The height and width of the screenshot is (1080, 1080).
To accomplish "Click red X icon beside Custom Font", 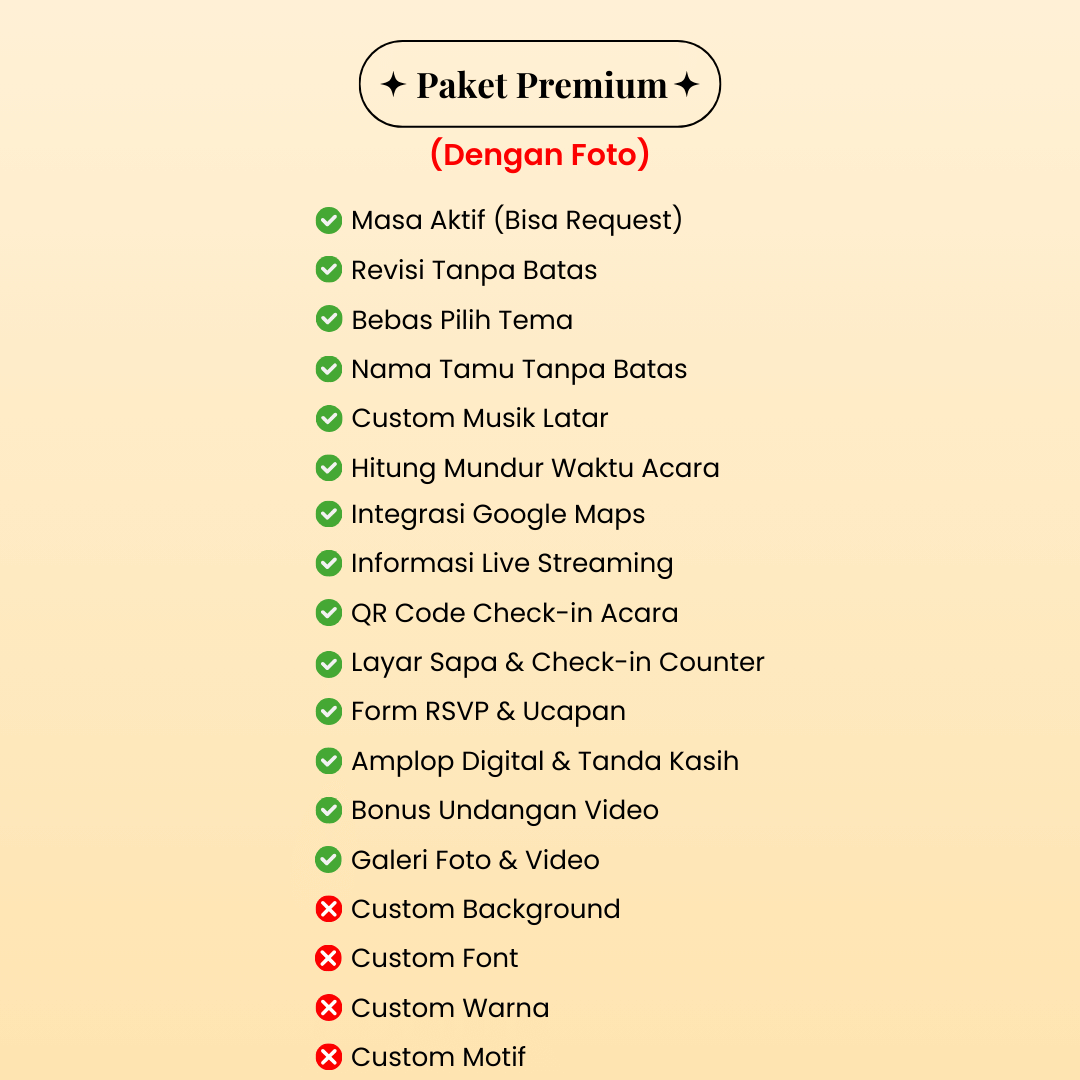I will click(329, 958).
